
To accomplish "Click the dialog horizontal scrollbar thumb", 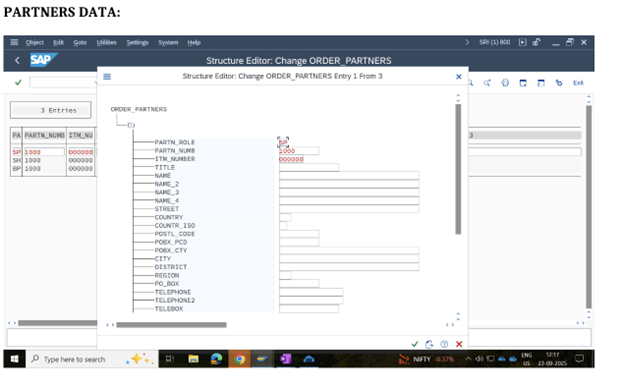I will (x=171, y=325).
